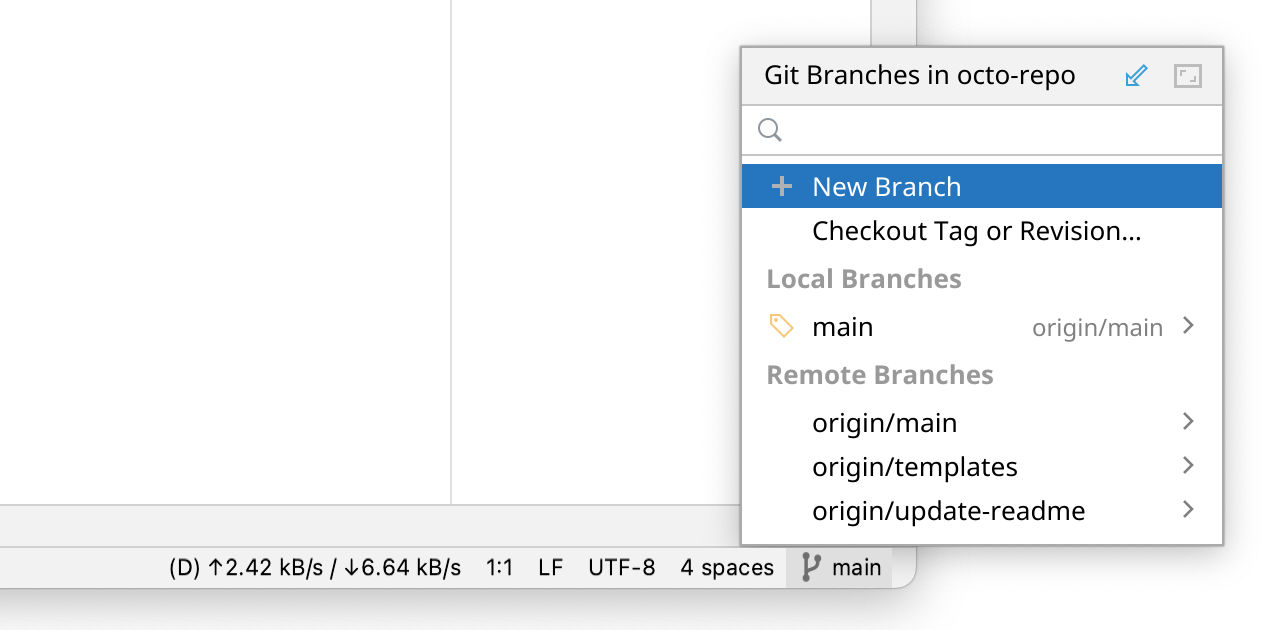Expand the local main branch submenu arrow

(1188, 326)
